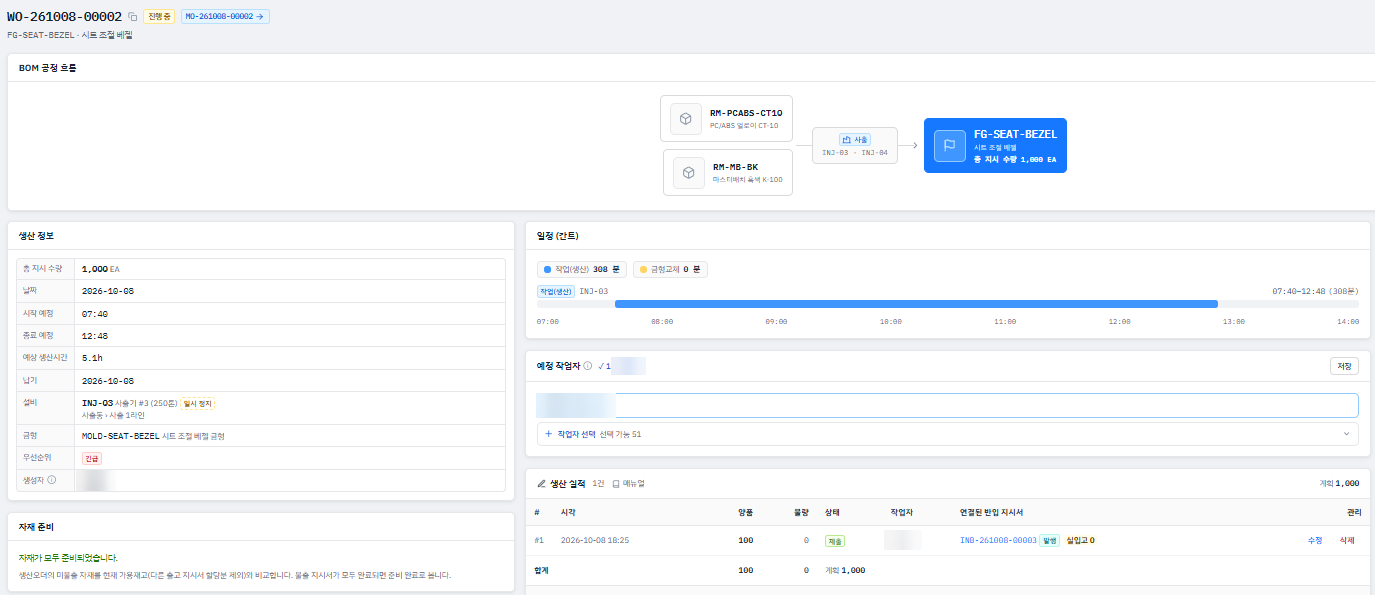Open linked order MO-261008-00002
The width and height of the screenshot is (1375, 595).
[x=225, y=17]
